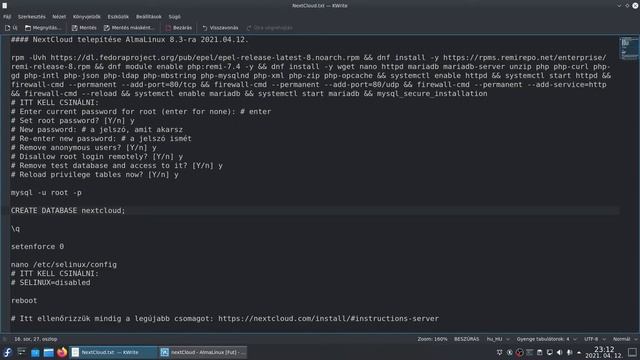640x360 pixels.
Task: Click the 'reboot' line
Action: click(24, 300)
